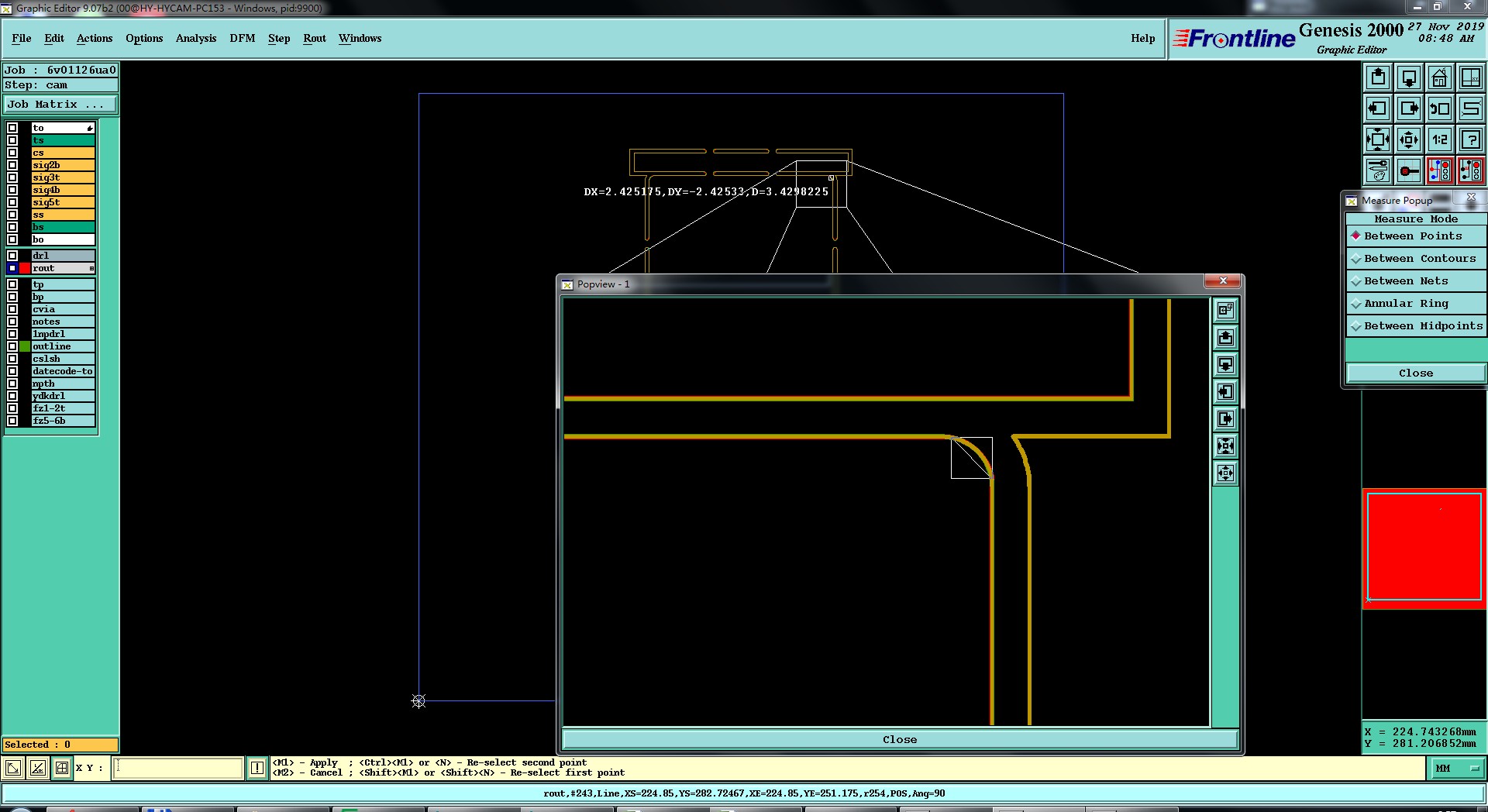Open the tools and palette settings icon
This screenshot has width=1488, height=812.
1378,170
